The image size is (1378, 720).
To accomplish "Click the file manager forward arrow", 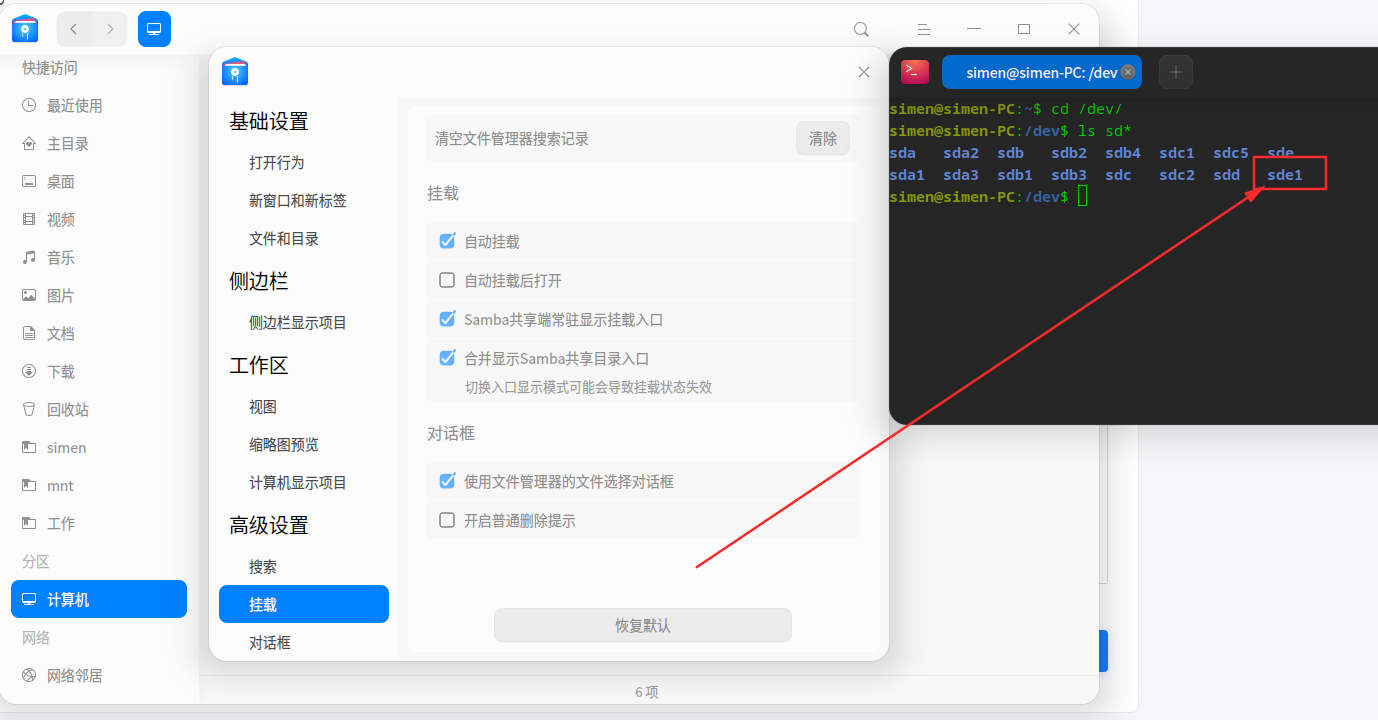I will (x=110, y=29).
